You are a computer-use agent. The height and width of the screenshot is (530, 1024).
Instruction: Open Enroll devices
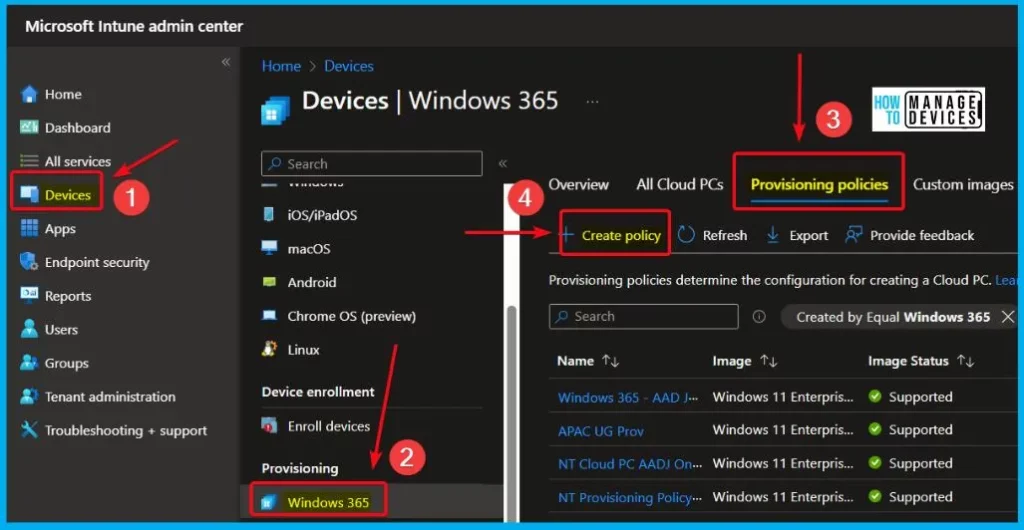point(316,426)
